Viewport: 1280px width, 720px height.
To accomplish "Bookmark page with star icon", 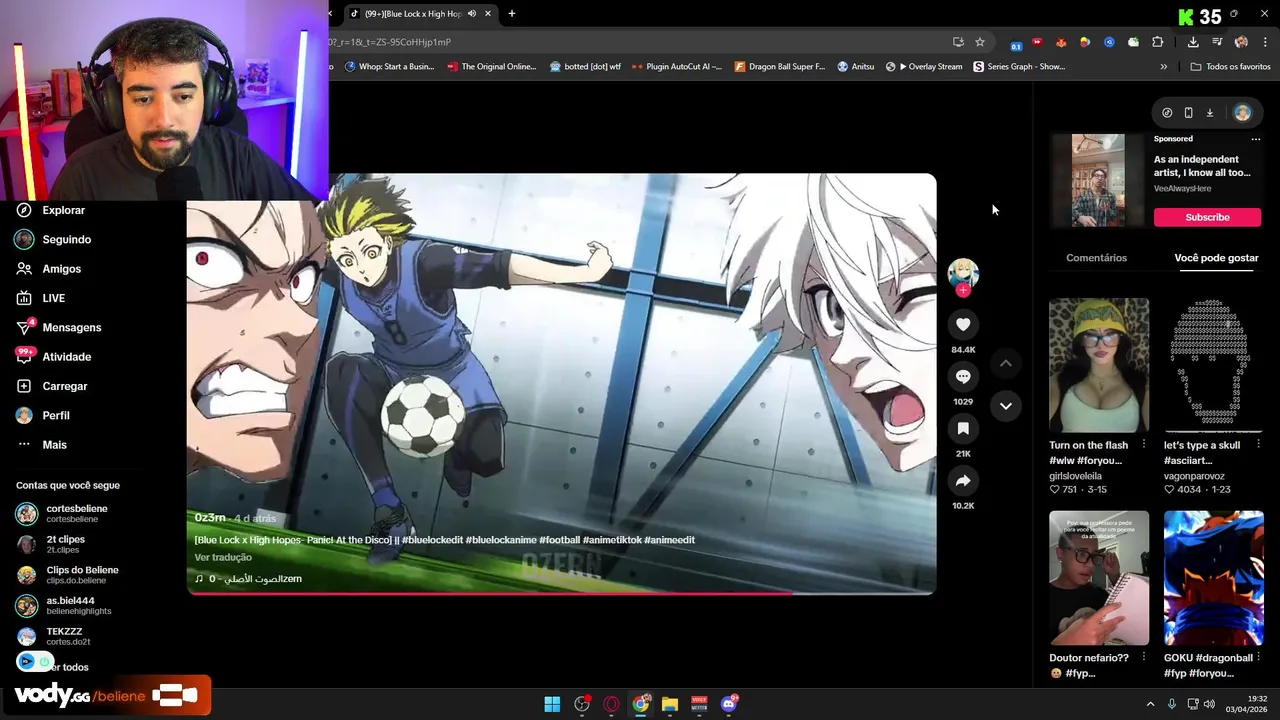I will 980,42.
